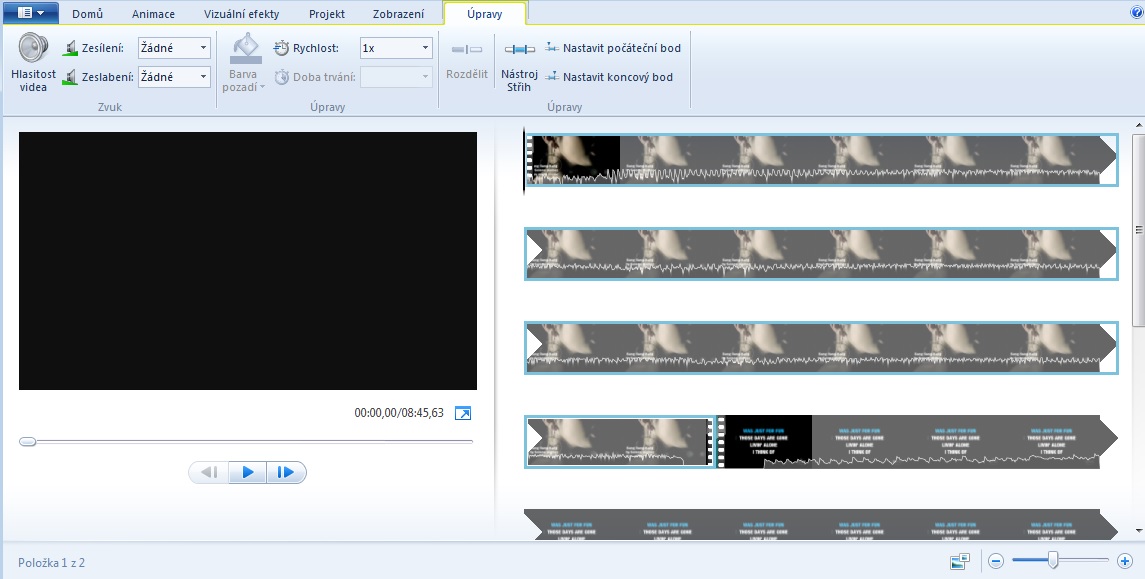The width and height of the screenshot is (1145, 579).
Task: Click the storyboard scroll up arrow
Action: pos(1138,124)
